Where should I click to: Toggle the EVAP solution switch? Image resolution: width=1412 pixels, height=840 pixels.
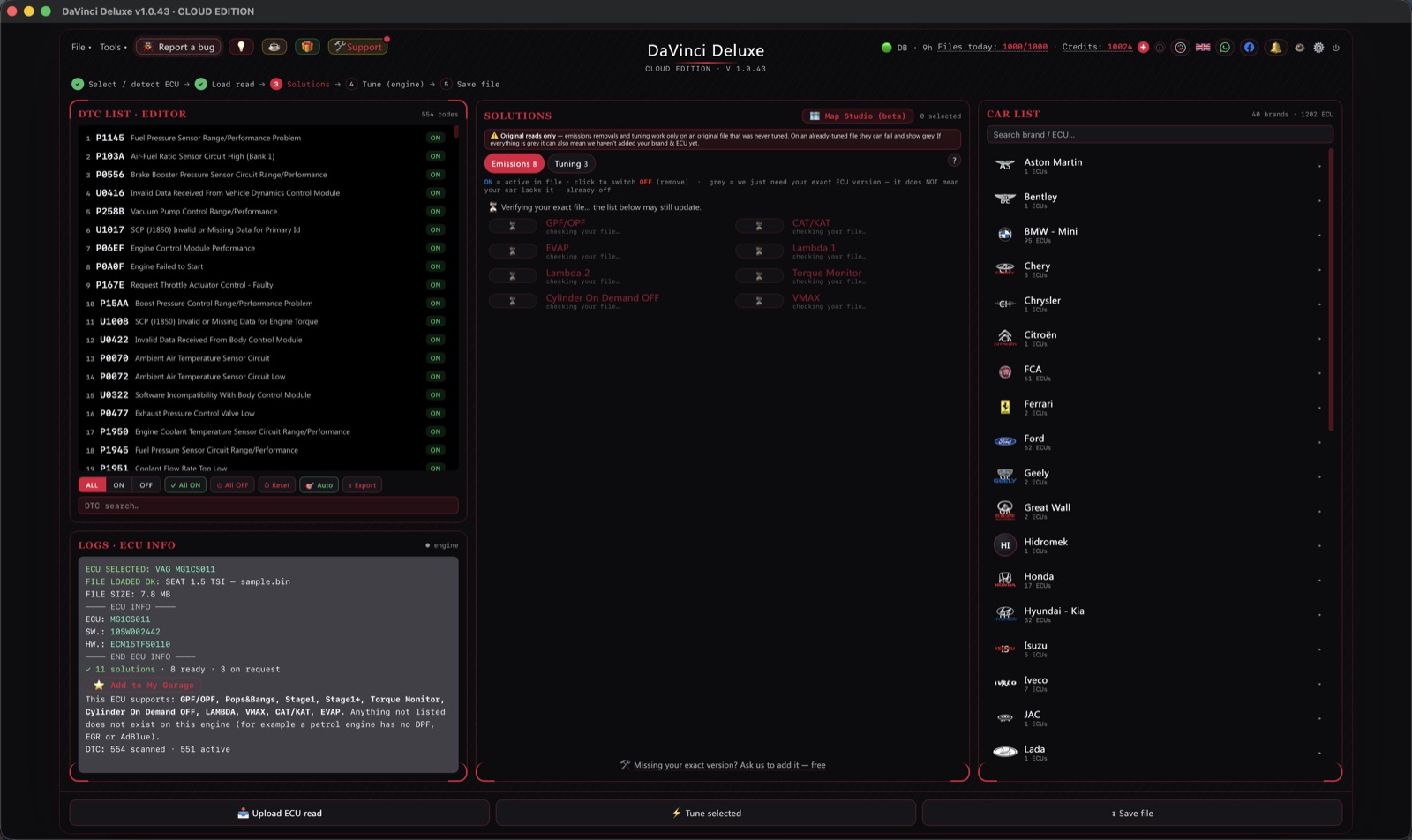(x=512, y=251)
